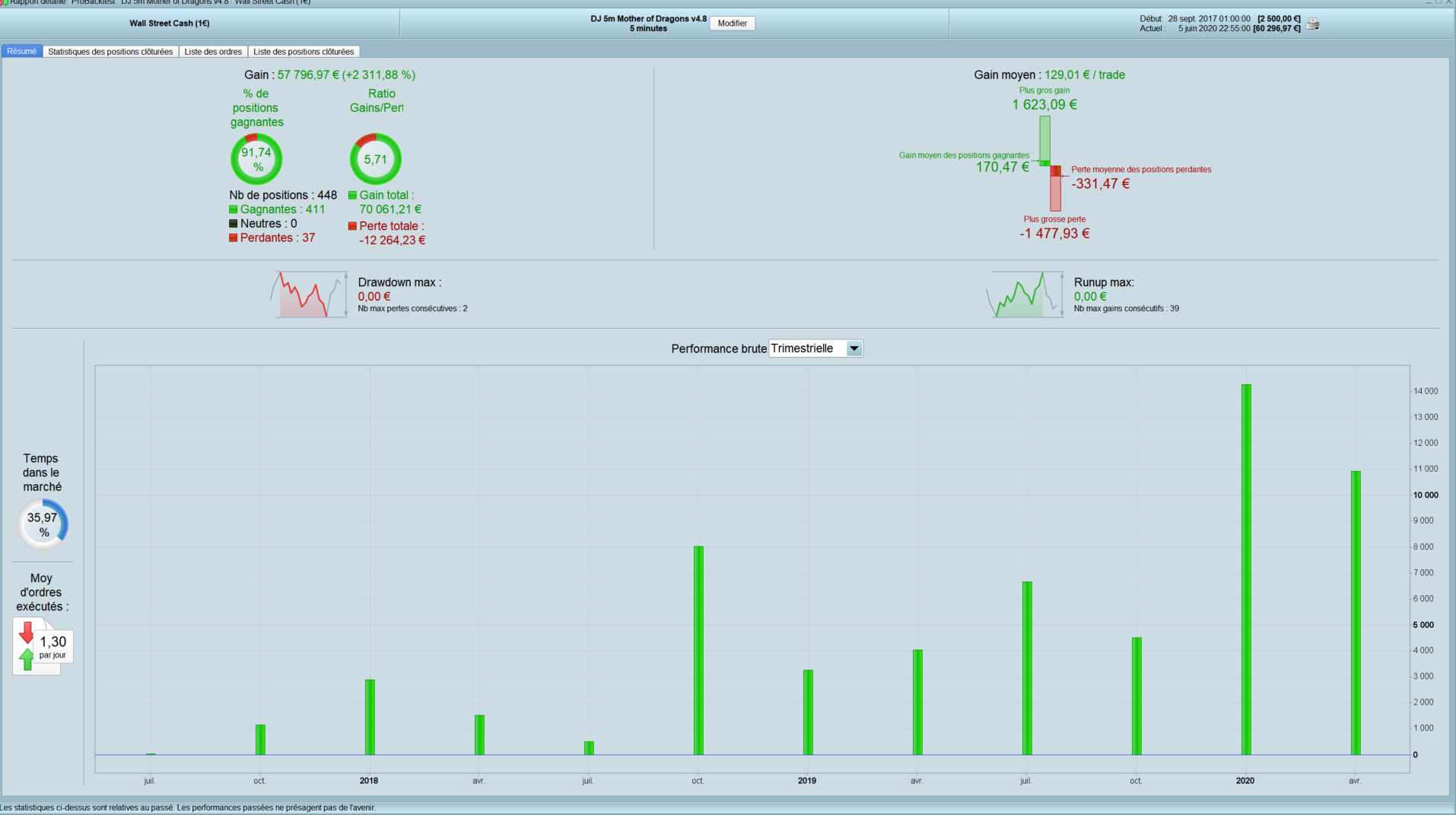This screenshot has width=1456, height=815.
Task: Click the Perdantes : 37 label
Action: click(x=278, y=238)
